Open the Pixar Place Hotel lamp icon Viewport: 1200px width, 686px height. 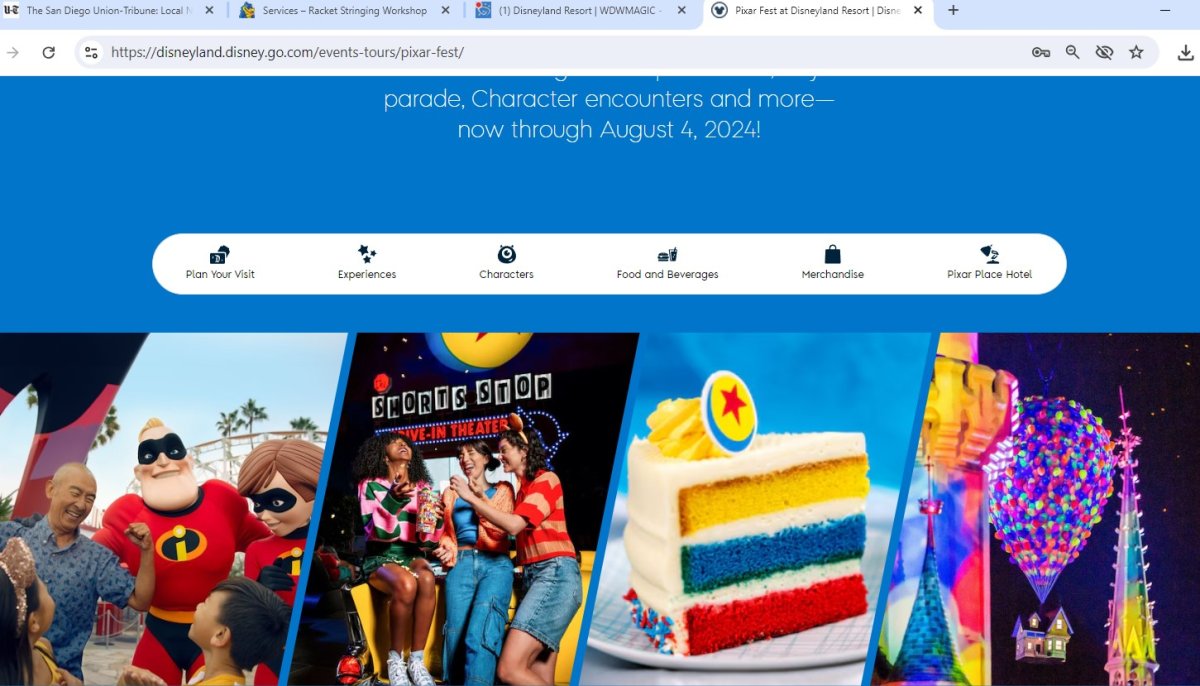click(x=989, y=254)
